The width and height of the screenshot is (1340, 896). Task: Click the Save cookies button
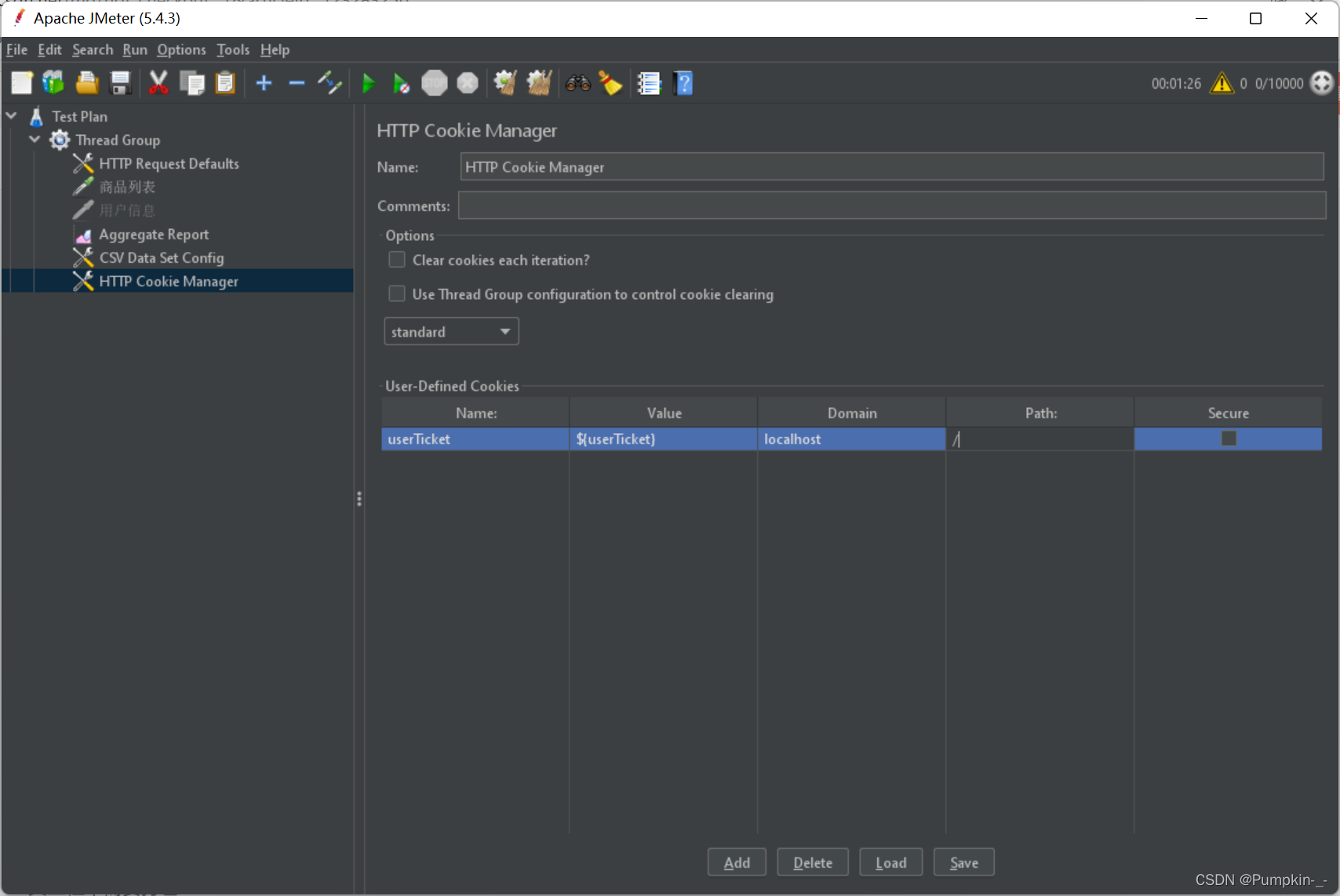tap(964, 862)
